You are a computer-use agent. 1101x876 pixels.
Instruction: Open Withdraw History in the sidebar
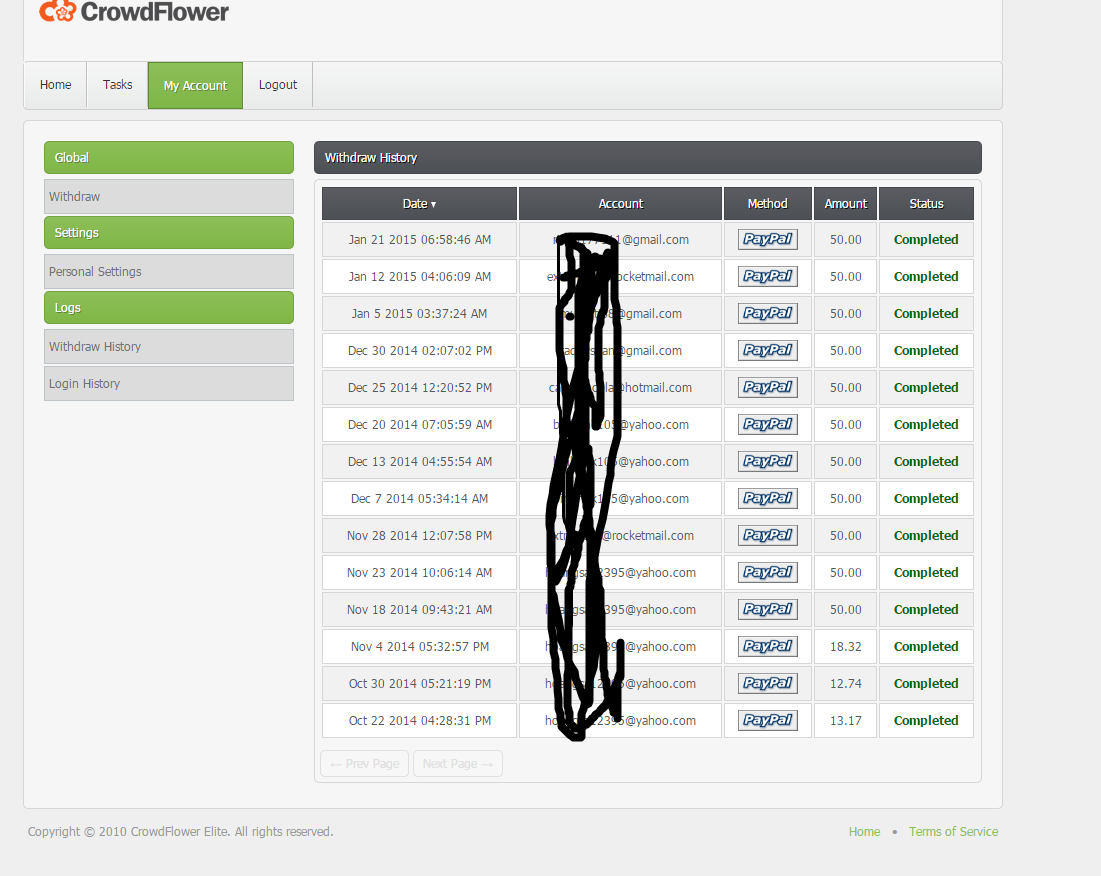tap(169, 347)
